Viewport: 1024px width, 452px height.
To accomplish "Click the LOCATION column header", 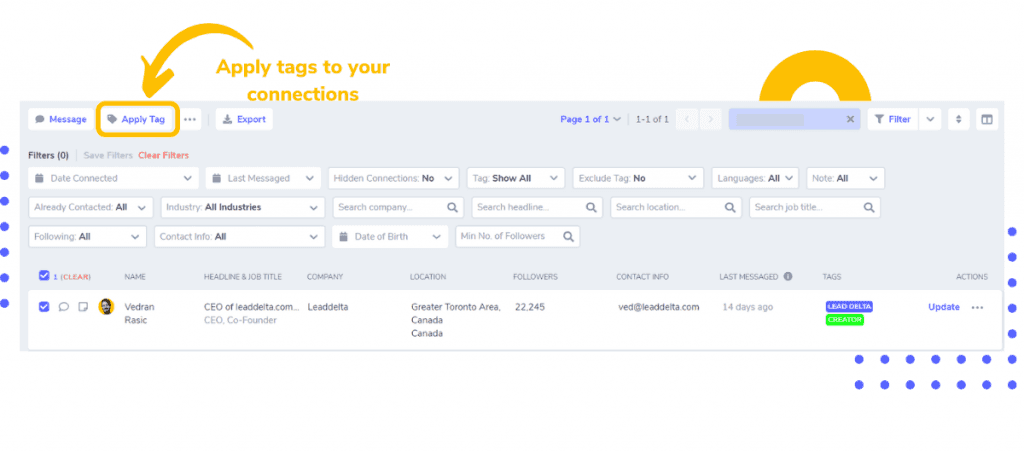I will [x=428, y=277].
